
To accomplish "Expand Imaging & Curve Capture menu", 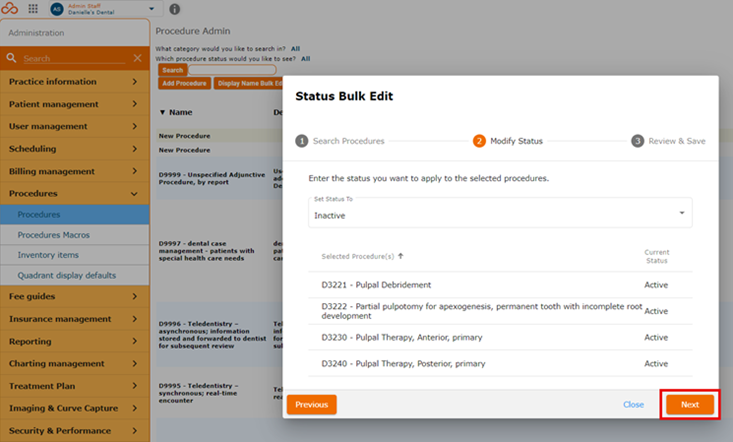I will tap(75, 408).
